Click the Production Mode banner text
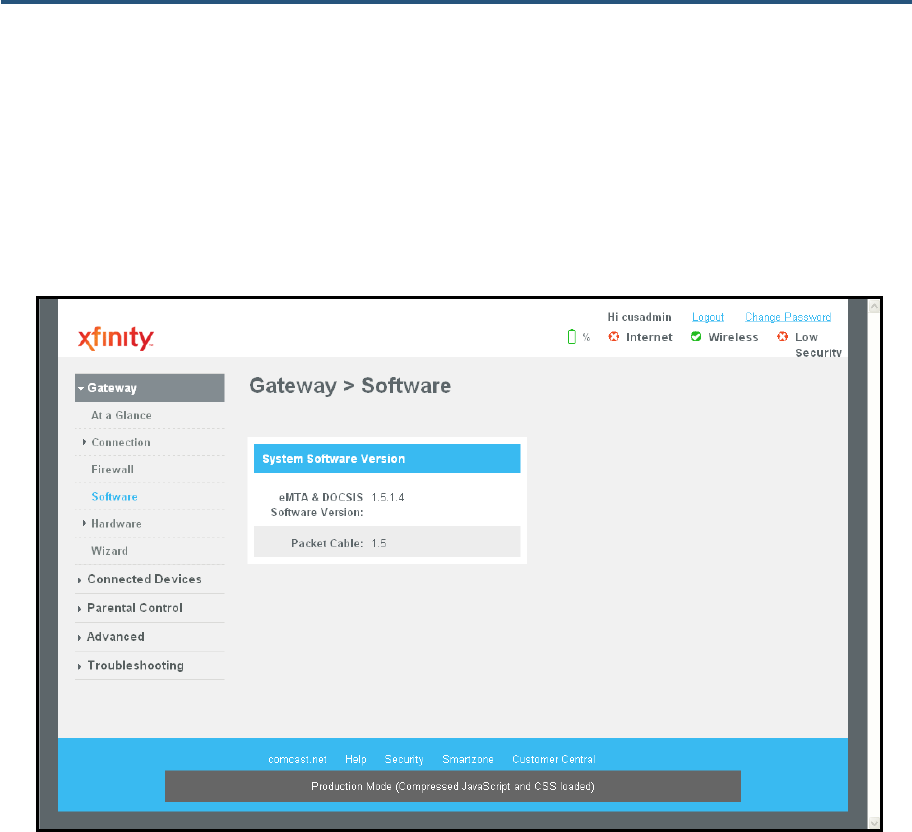This screenshot has width=912, height=832. click(453, 787)
